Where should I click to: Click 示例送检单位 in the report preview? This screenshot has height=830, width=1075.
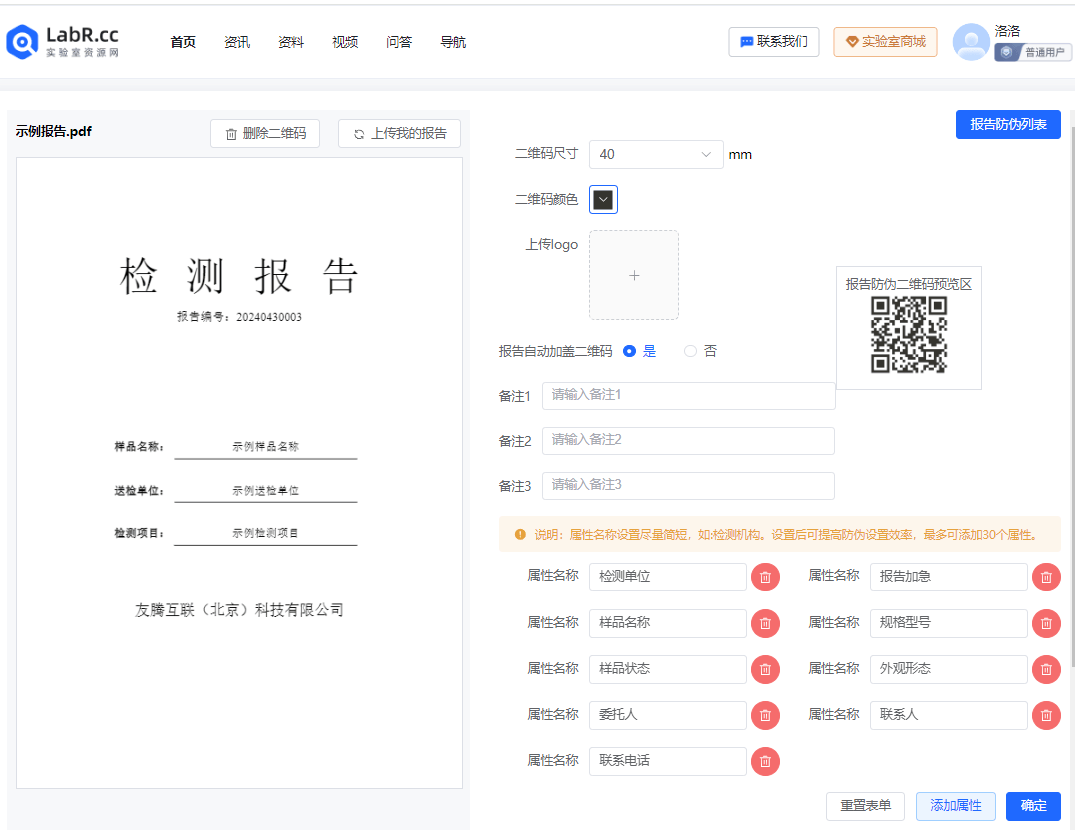265,491
